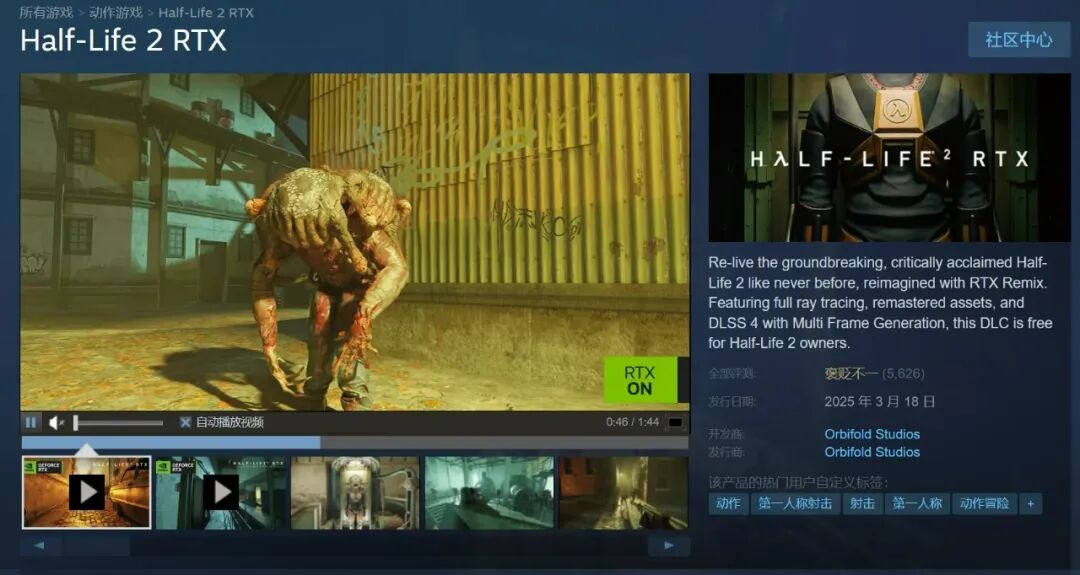Select the 第一人称射击 tag
Image resolution: width=1080 pixels, height=575 pixels.
796,503
